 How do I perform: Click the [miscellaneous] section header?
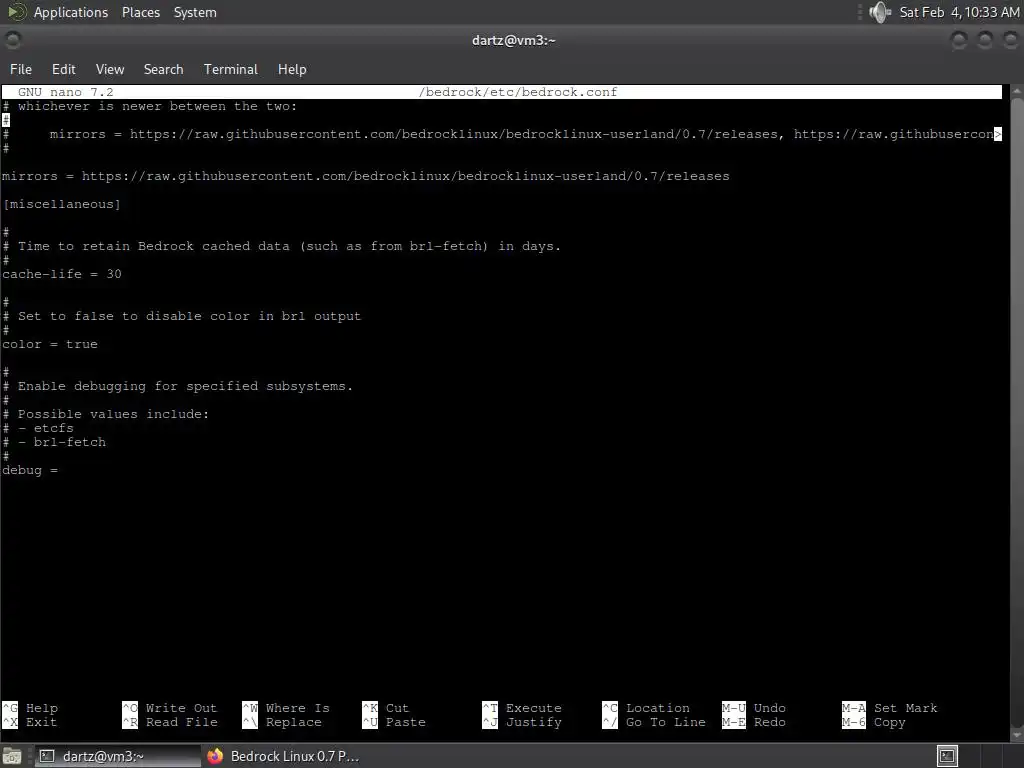(x=61, y=204)
